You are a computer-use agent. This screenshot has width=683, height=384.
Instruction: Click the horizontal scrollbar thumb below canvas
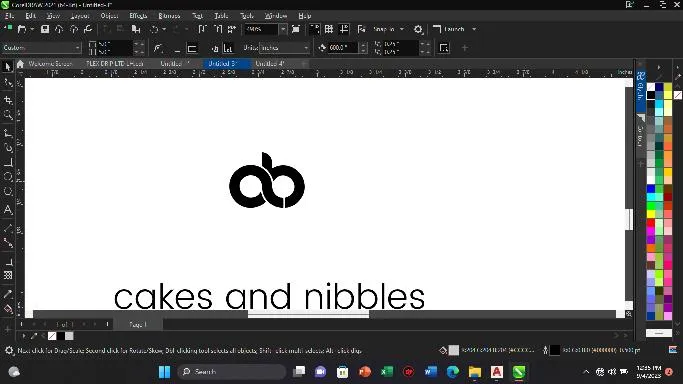tap(308, 314)
